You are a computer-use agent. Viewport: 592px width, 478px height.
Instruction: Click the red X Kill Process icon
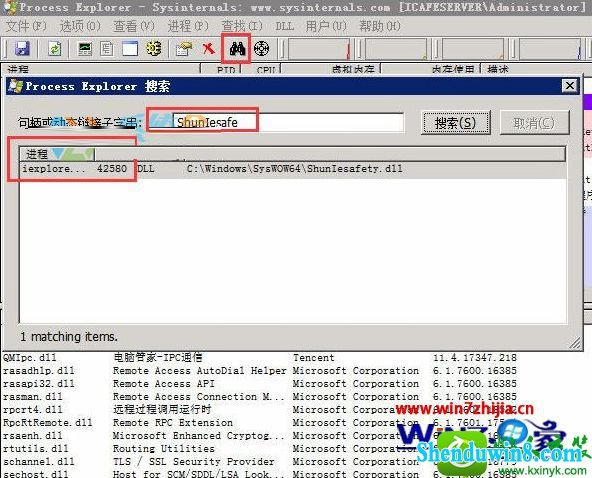[208, 49]
